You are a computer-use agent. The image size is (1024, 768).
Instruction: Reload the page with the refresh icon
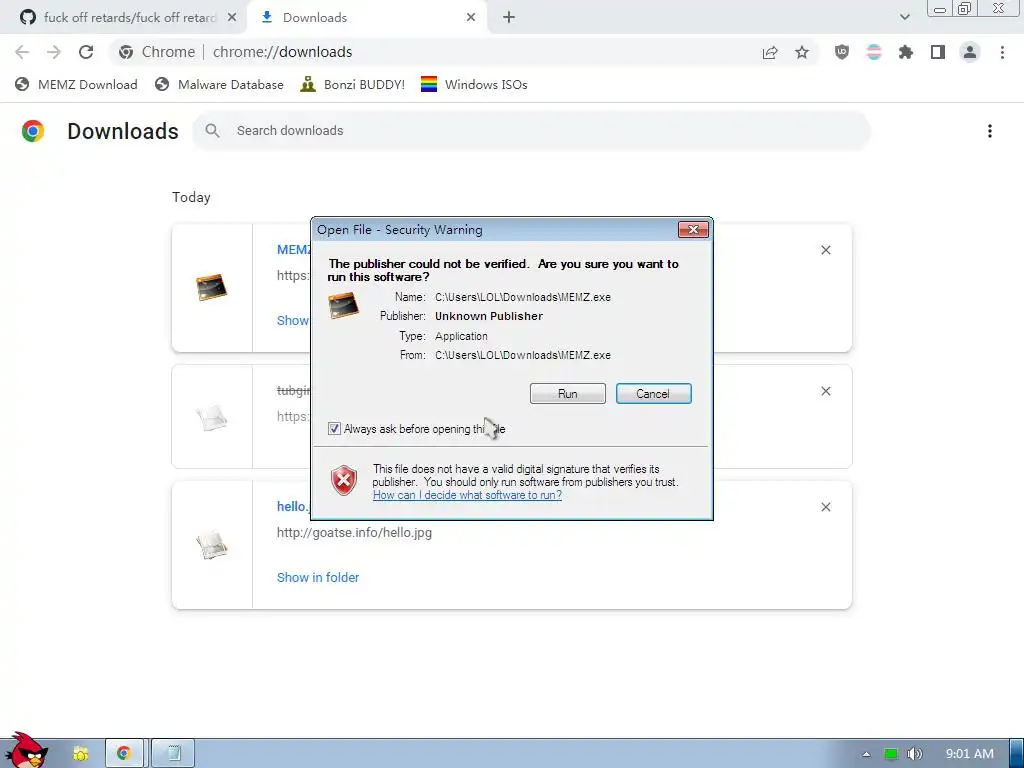point(86,52)
